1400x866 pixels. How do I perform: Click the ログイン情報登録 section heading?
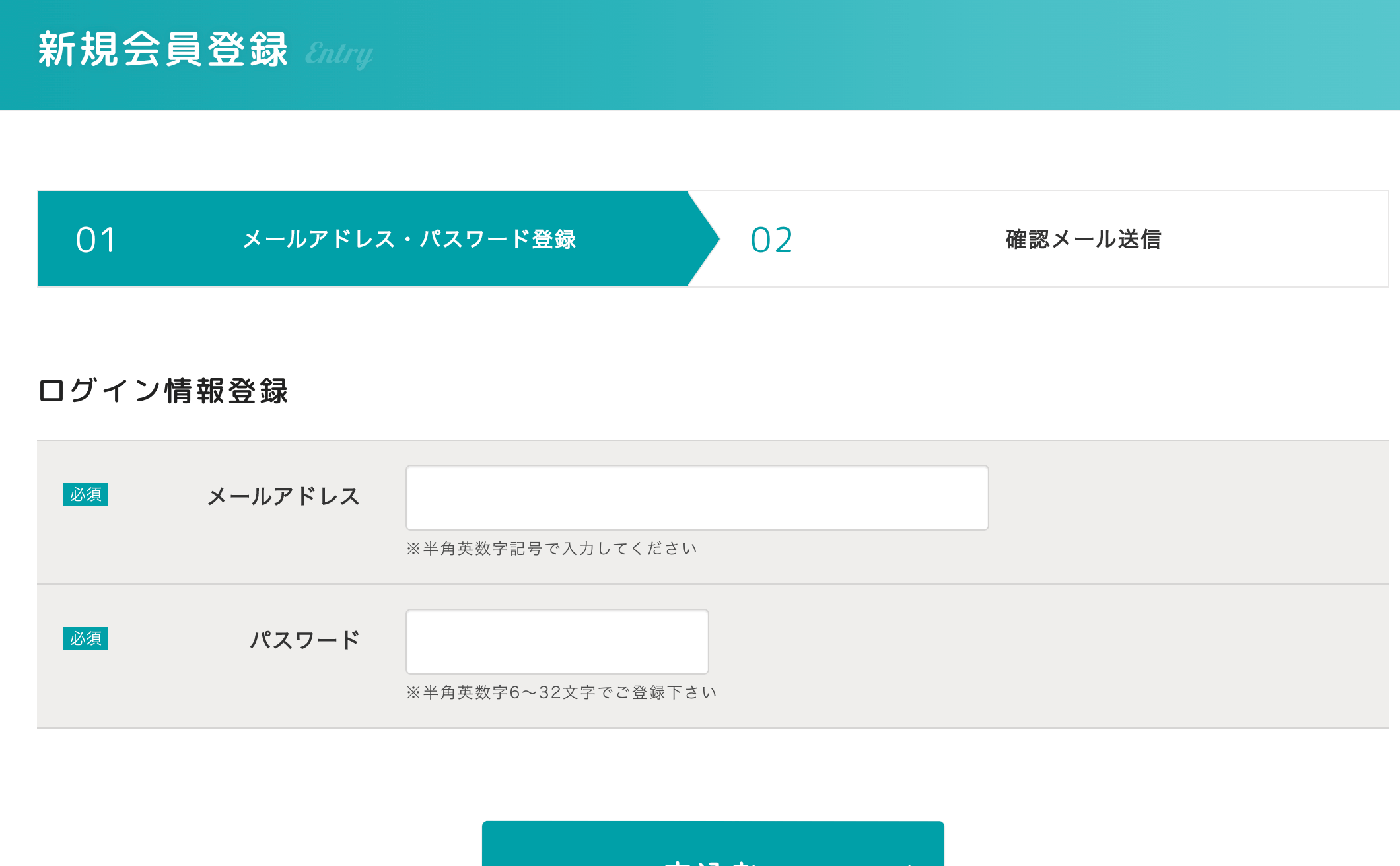pos(163,391)
